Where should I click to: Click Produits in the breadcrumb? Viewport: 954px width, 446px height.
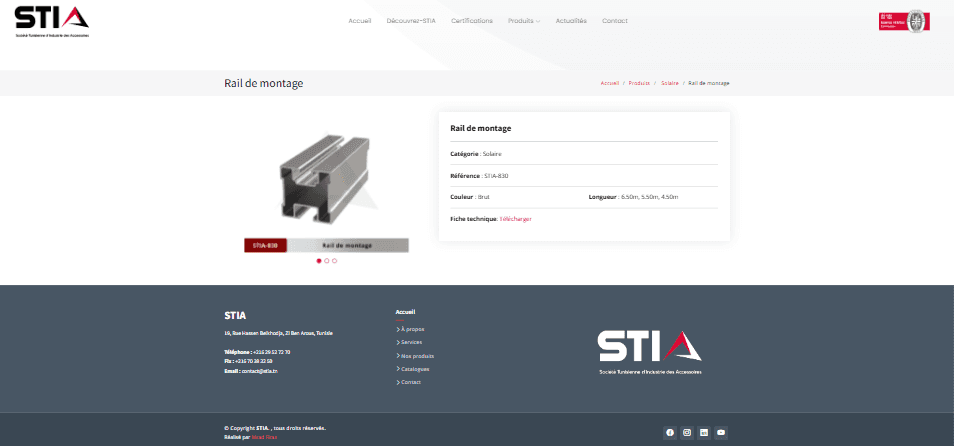tap(639, 83)
